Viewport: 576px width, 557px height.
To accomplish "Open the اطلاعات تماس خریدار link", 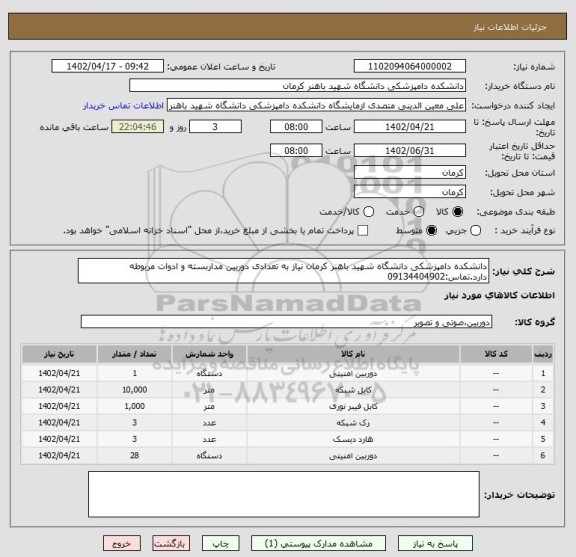I will pyautogui.click(x=123, y=106).
